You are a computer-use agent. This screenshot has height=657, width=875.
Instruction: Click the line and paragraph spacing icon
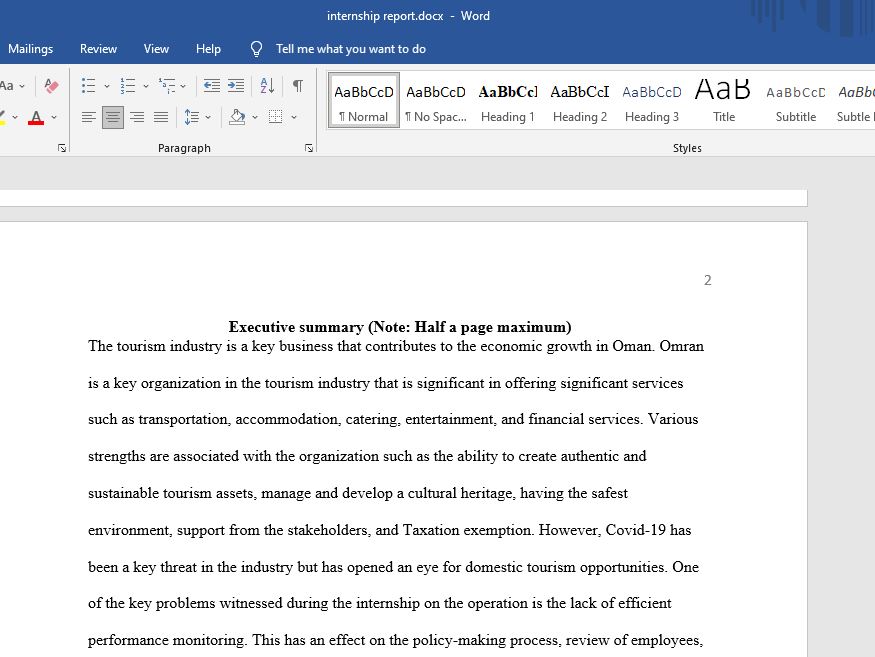[x=191, y=117]
